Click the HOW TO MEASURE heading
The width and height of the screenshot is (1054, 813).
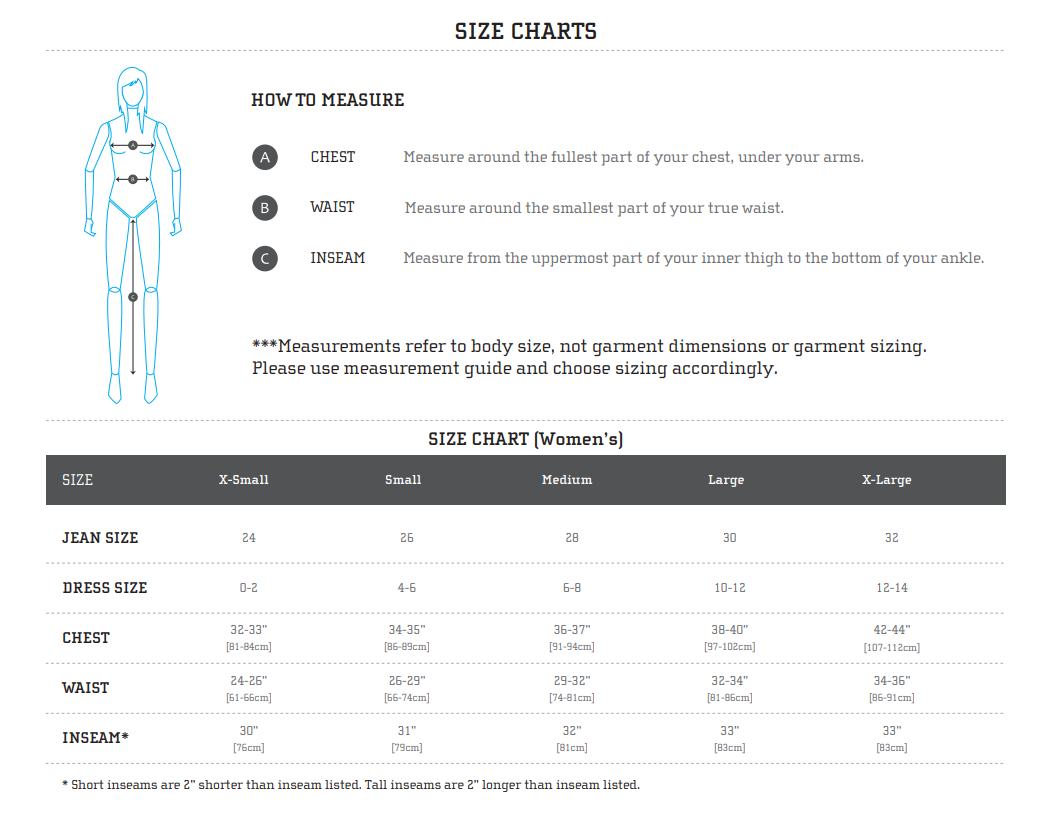328,100
